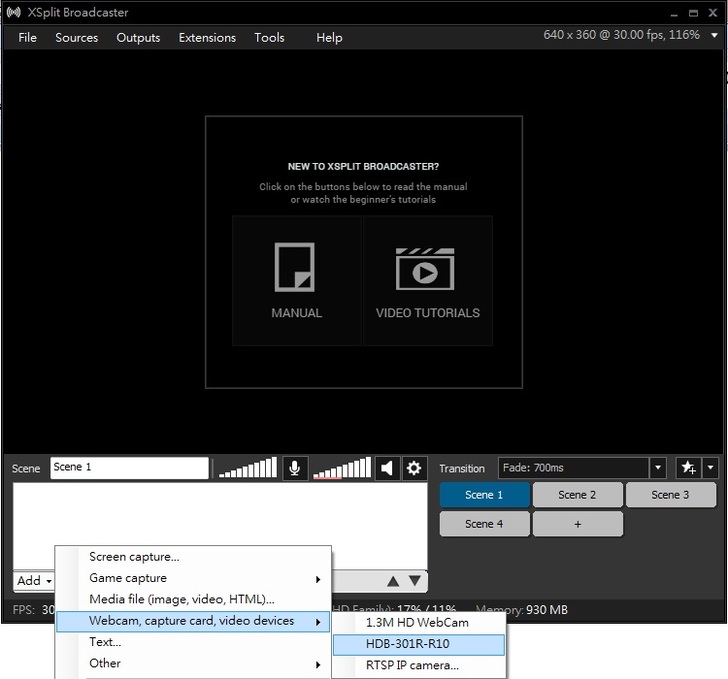Screen dimensions: 728x679
Task: Switch to Scene 2
Action: (x=578, y=495)
